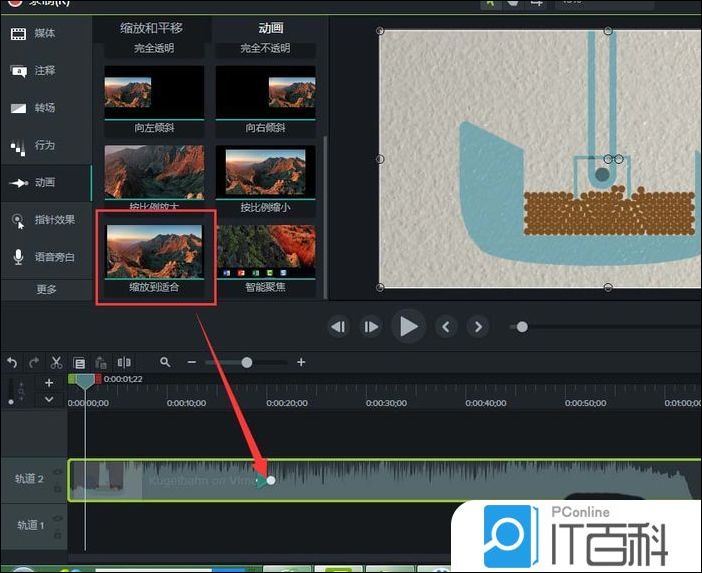Click the chevron below add-track plus
The height and width of the screenshot is (573, 702).
49,399
